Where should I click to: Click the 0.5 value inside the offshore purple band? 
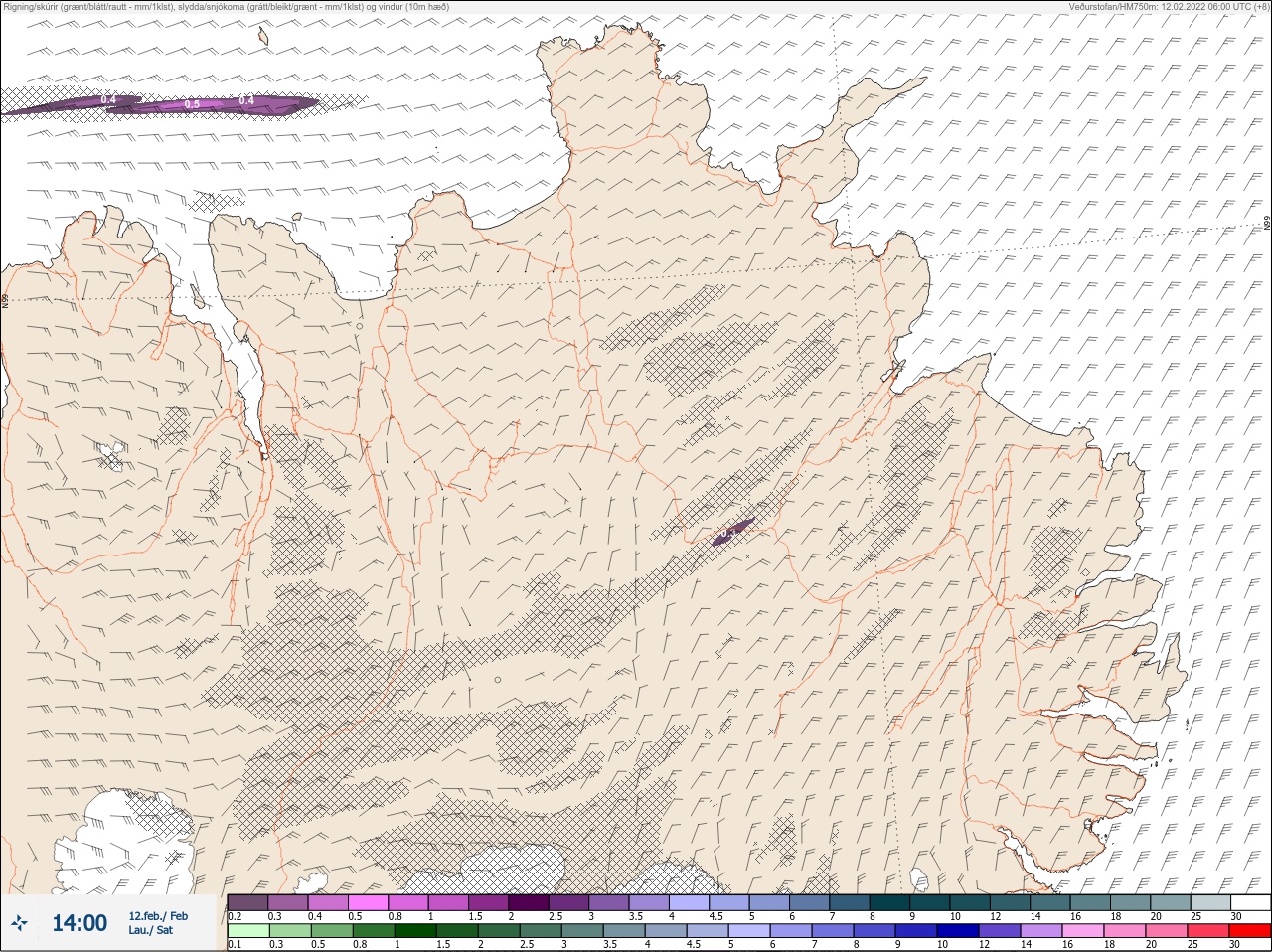[x=192, y=104]
